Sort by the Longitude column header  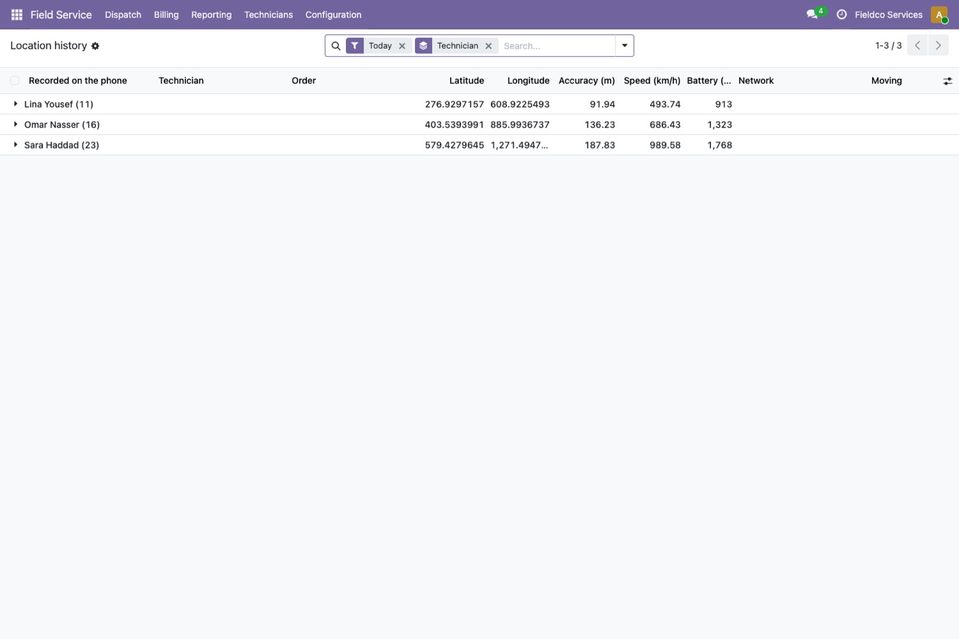(x=528, y=81)
